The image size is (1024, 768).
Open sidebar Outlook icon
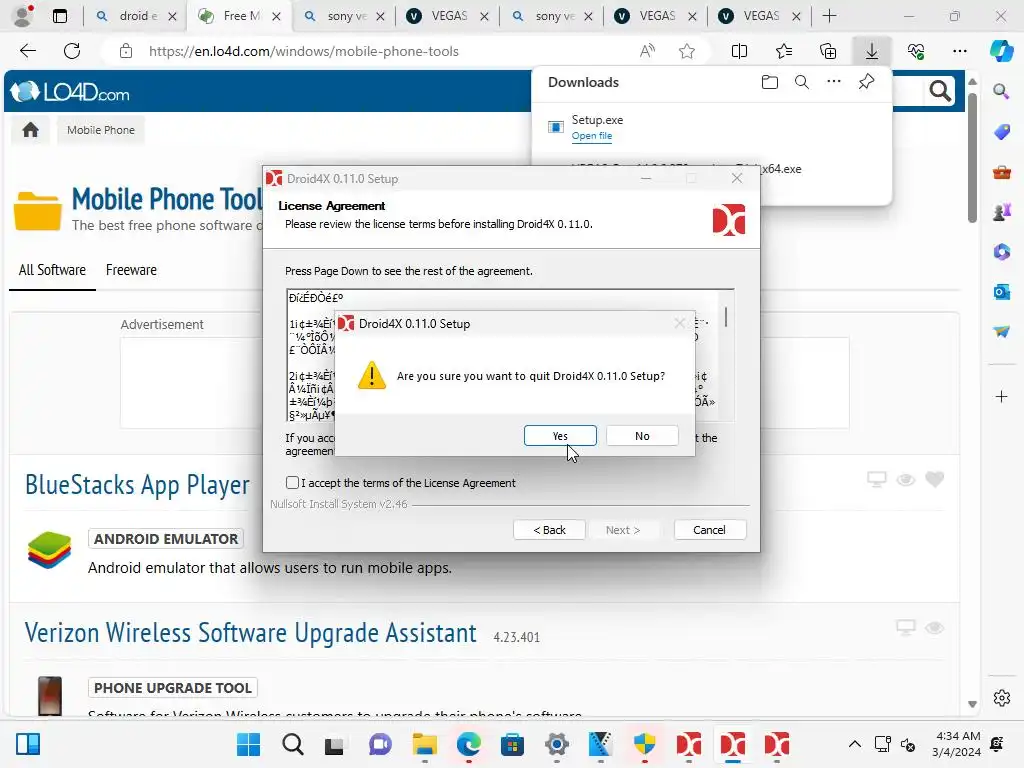point(1001,291)
